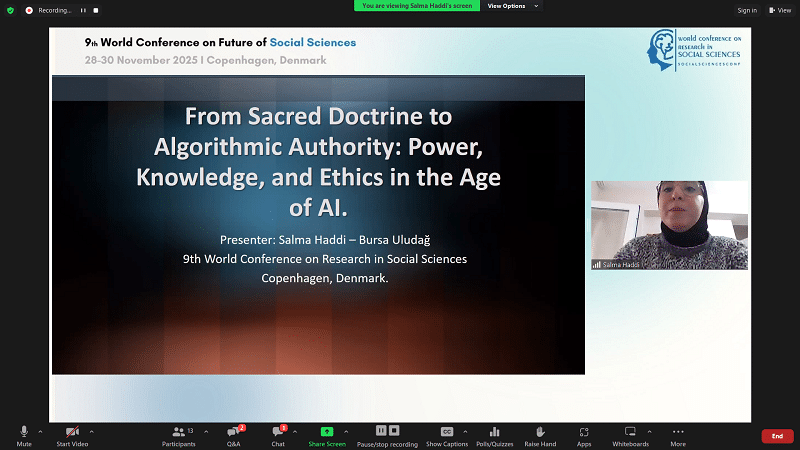
Task: Click the green Share Screen button
Action: (327, 434)
